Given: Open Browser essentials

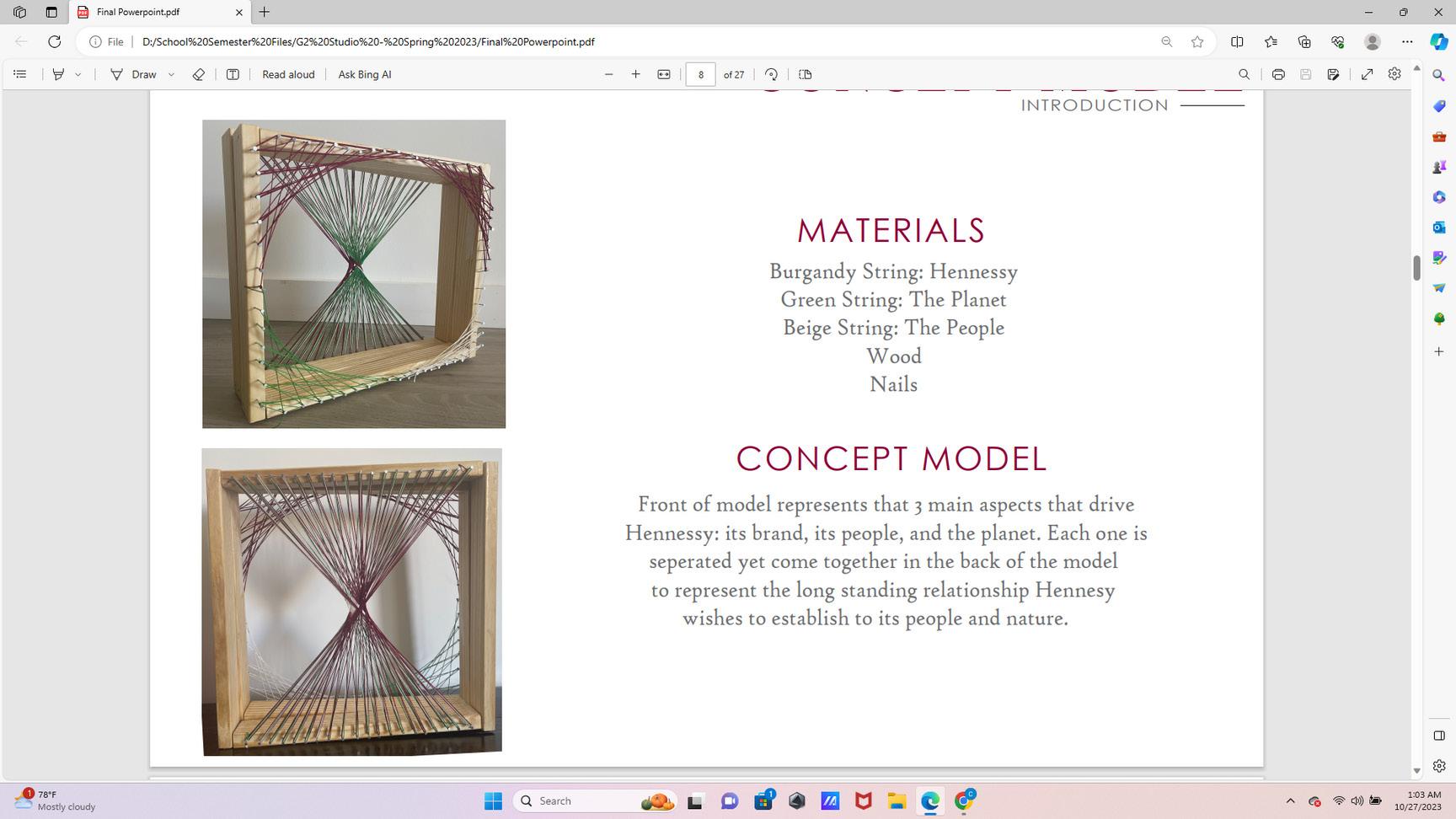Looking at the screenshot, I should point(1338,41).
